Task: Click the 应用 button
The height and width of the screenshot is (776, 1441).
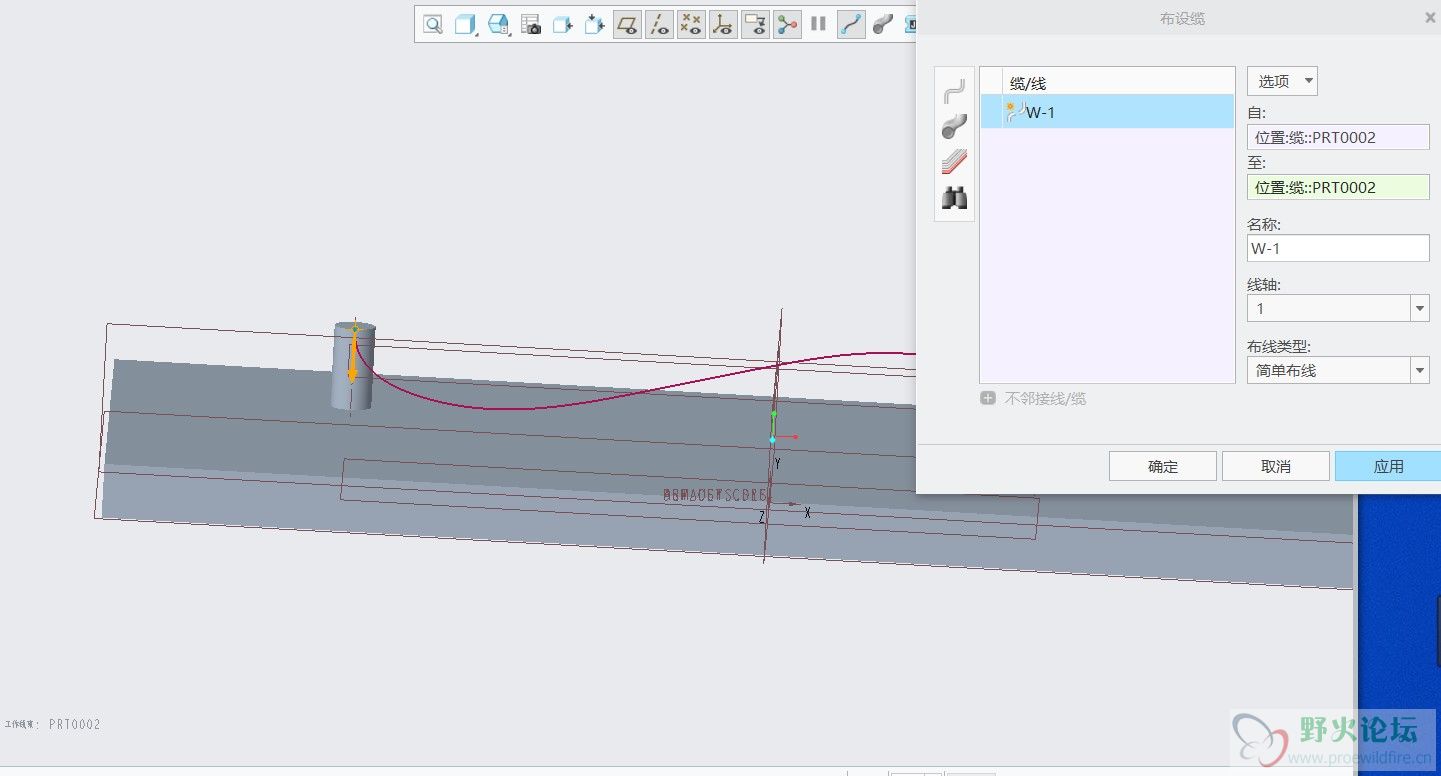Action: pos(1388,466)
